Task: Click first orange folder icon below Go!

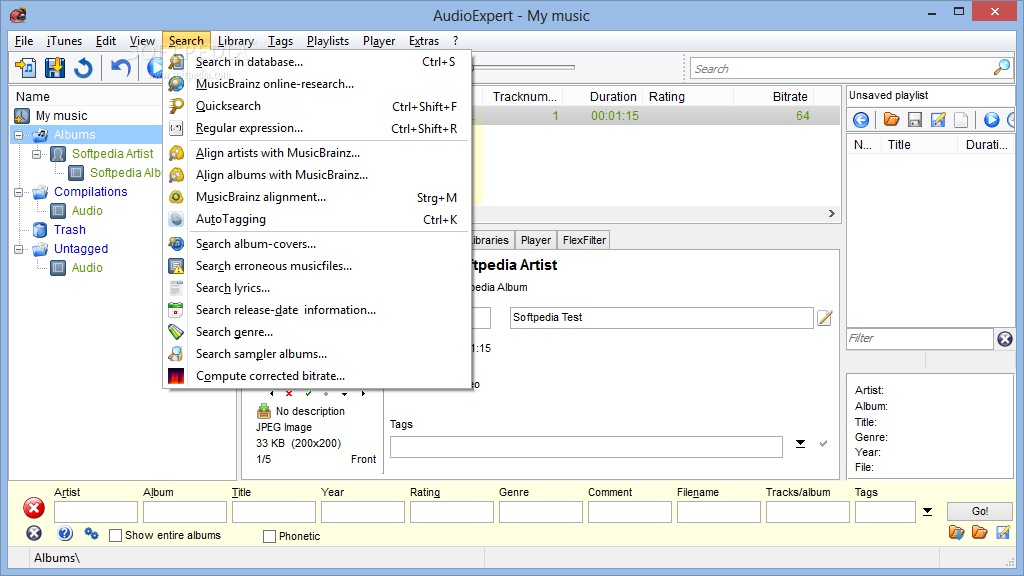Action: pos(956,532)
